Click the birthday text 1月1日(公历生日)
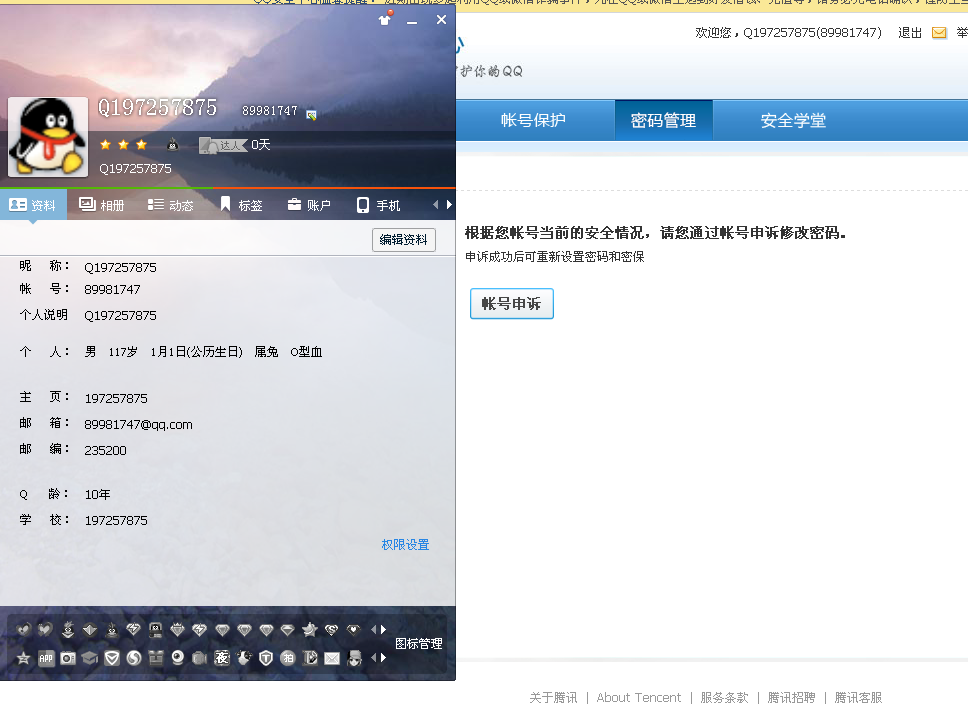The height and width of the screenshot is (710, 968). click(196, 352)
